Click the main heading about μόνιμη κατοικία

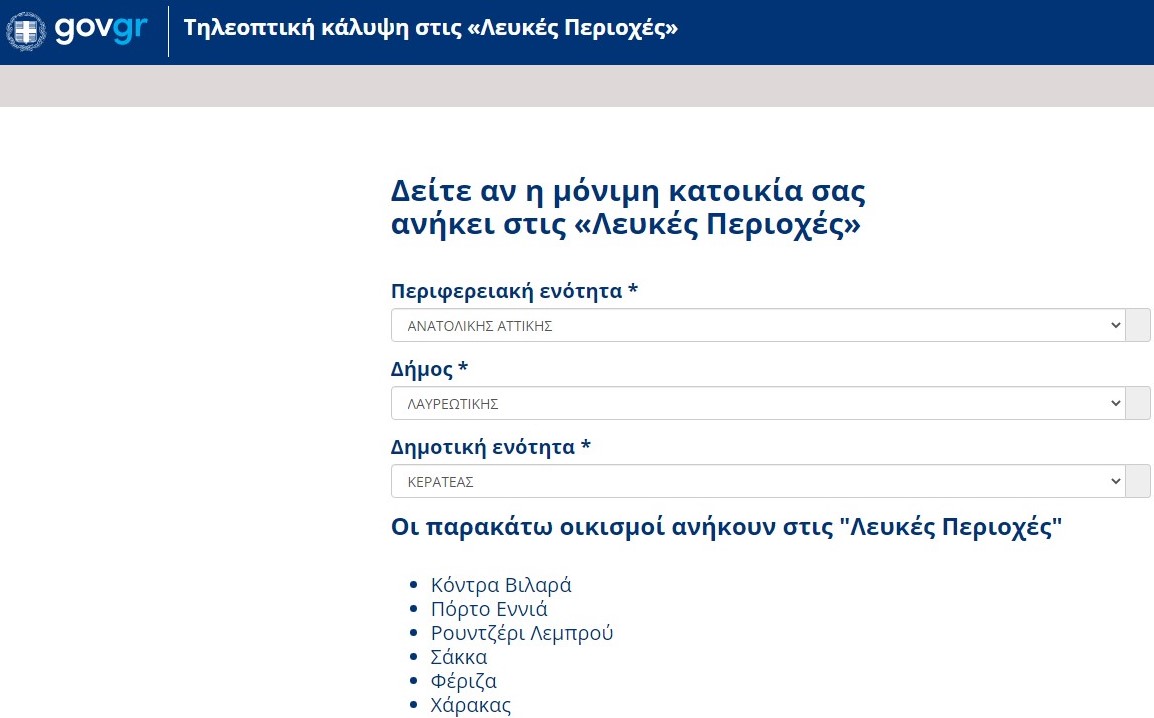coord(627,207)
